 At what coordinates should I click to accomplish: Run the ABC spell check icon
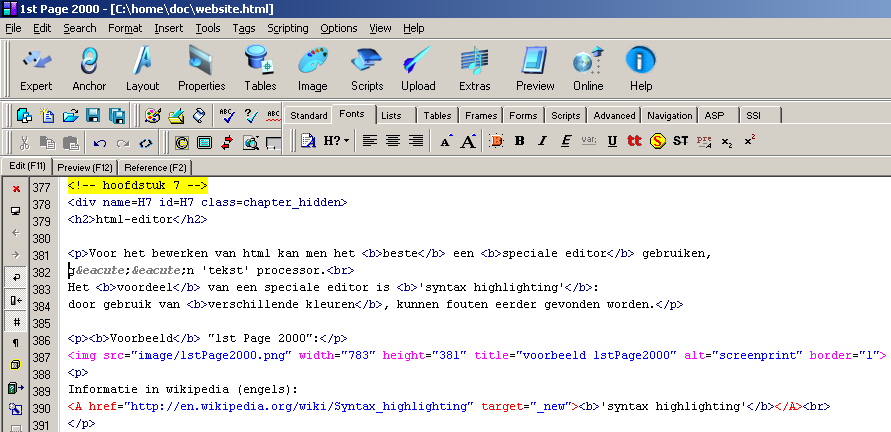tap(228, 116)
